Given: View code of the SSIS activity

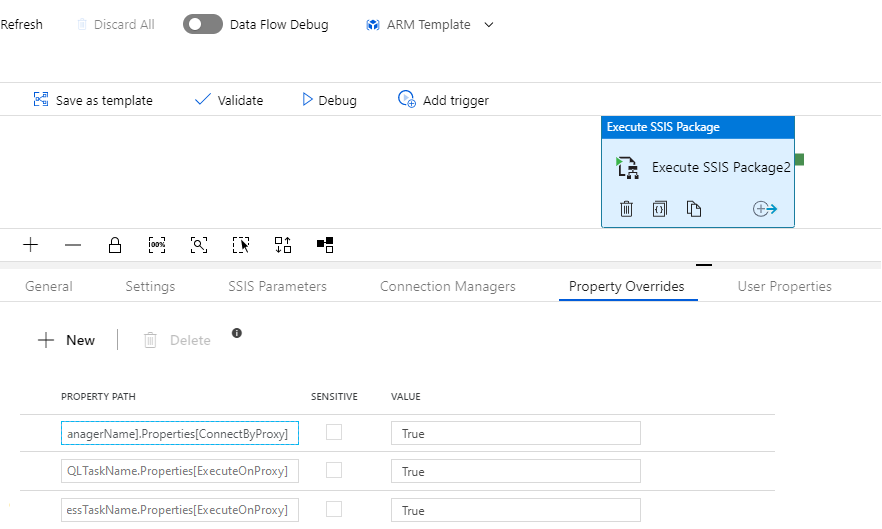Looking at the screenshot, I should [660, 209].
